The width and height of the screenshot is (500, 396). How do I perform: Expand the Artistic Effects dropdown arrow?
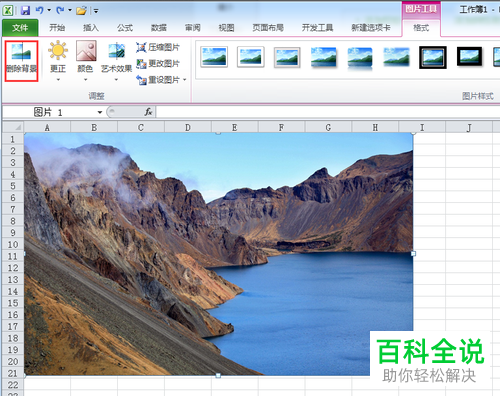(x=116, y=80)
